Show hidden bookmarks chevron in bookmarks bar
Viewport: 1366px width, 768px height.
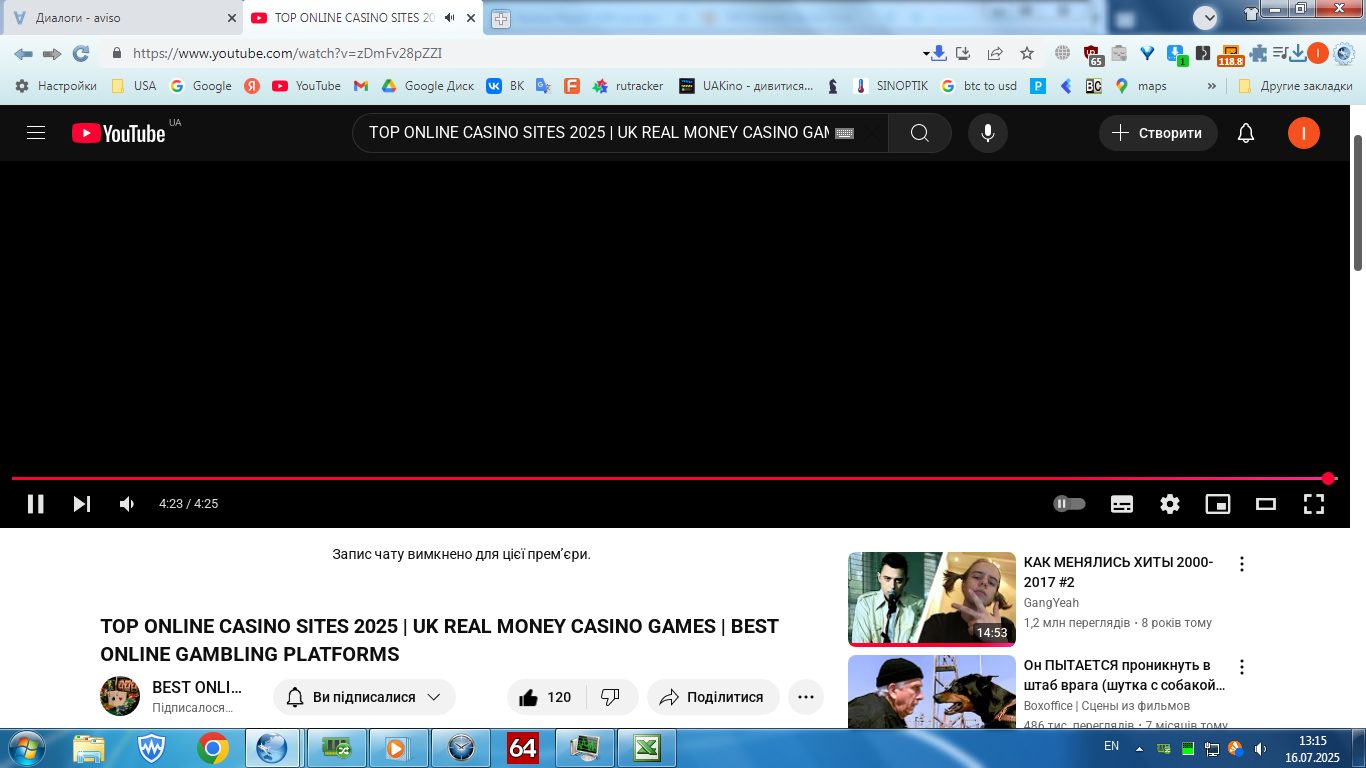pos(1212,86)
